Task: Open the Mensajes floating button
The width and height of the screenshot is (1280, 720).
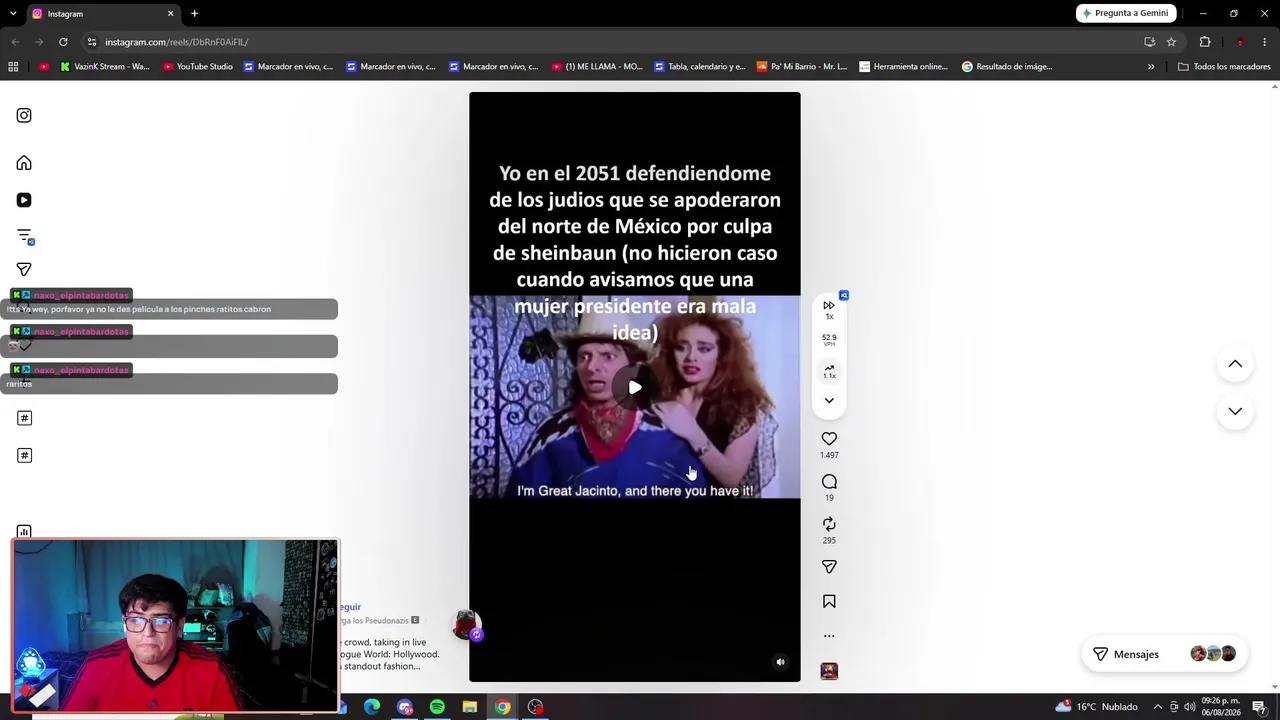Action: (1163, 654)
